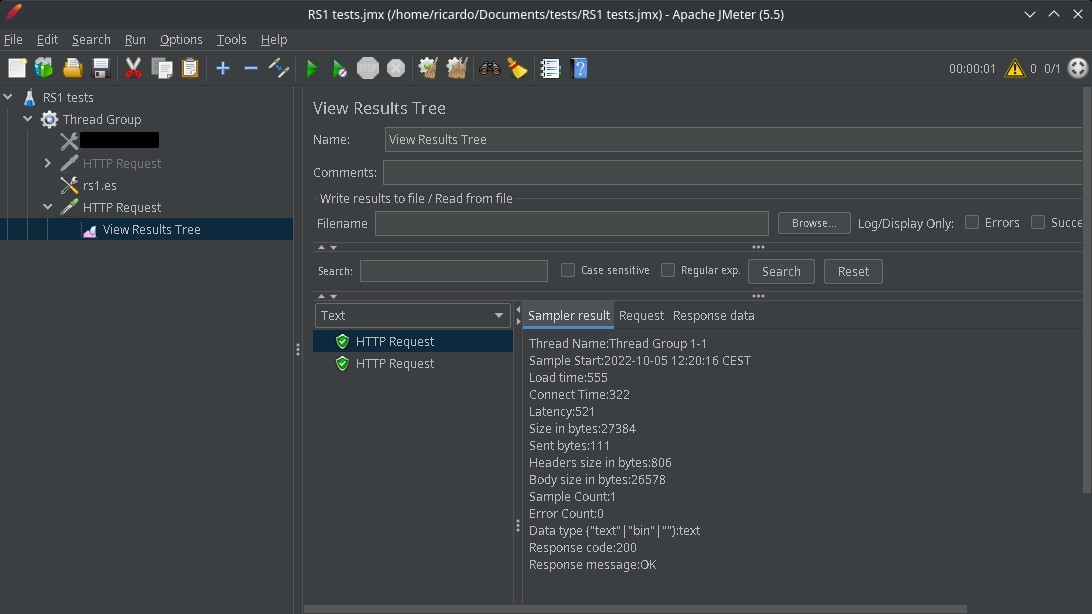The height and width of the screenshot is (614, 1092).
Task: Open Help with the question mark icon
Action: pyautogui.click(x=579, y=68)
